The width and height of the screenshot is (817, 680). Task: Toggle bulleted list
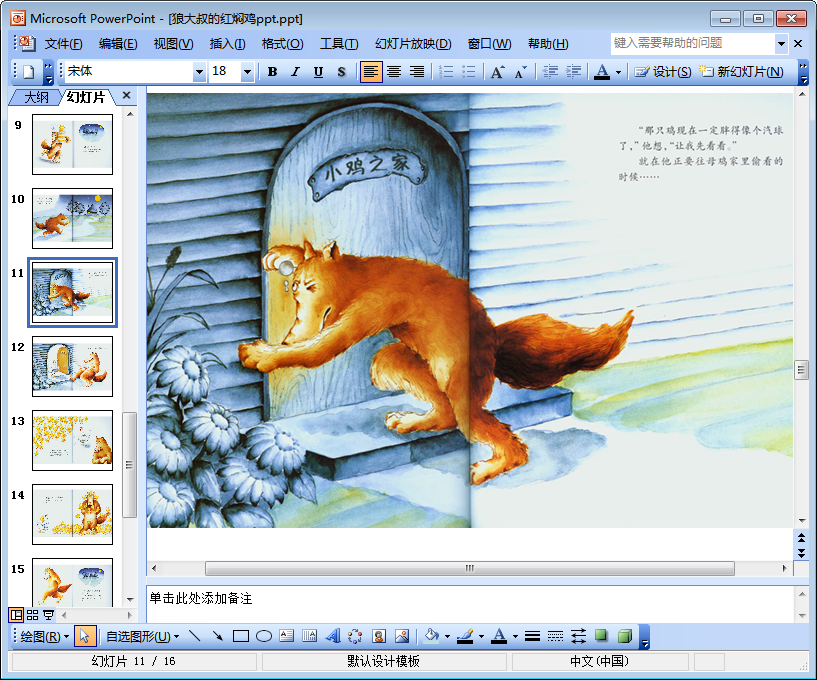point(469,72)
